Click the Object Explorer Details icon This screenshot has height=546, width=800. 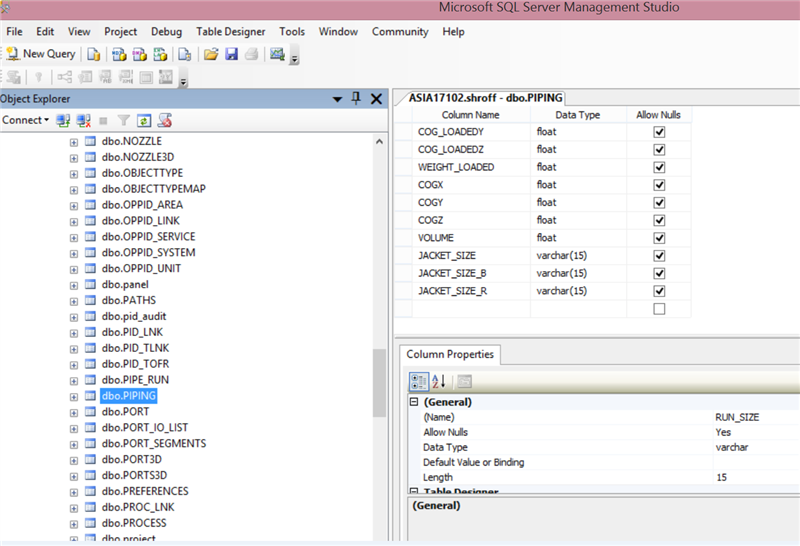click(x=164, y=120)
